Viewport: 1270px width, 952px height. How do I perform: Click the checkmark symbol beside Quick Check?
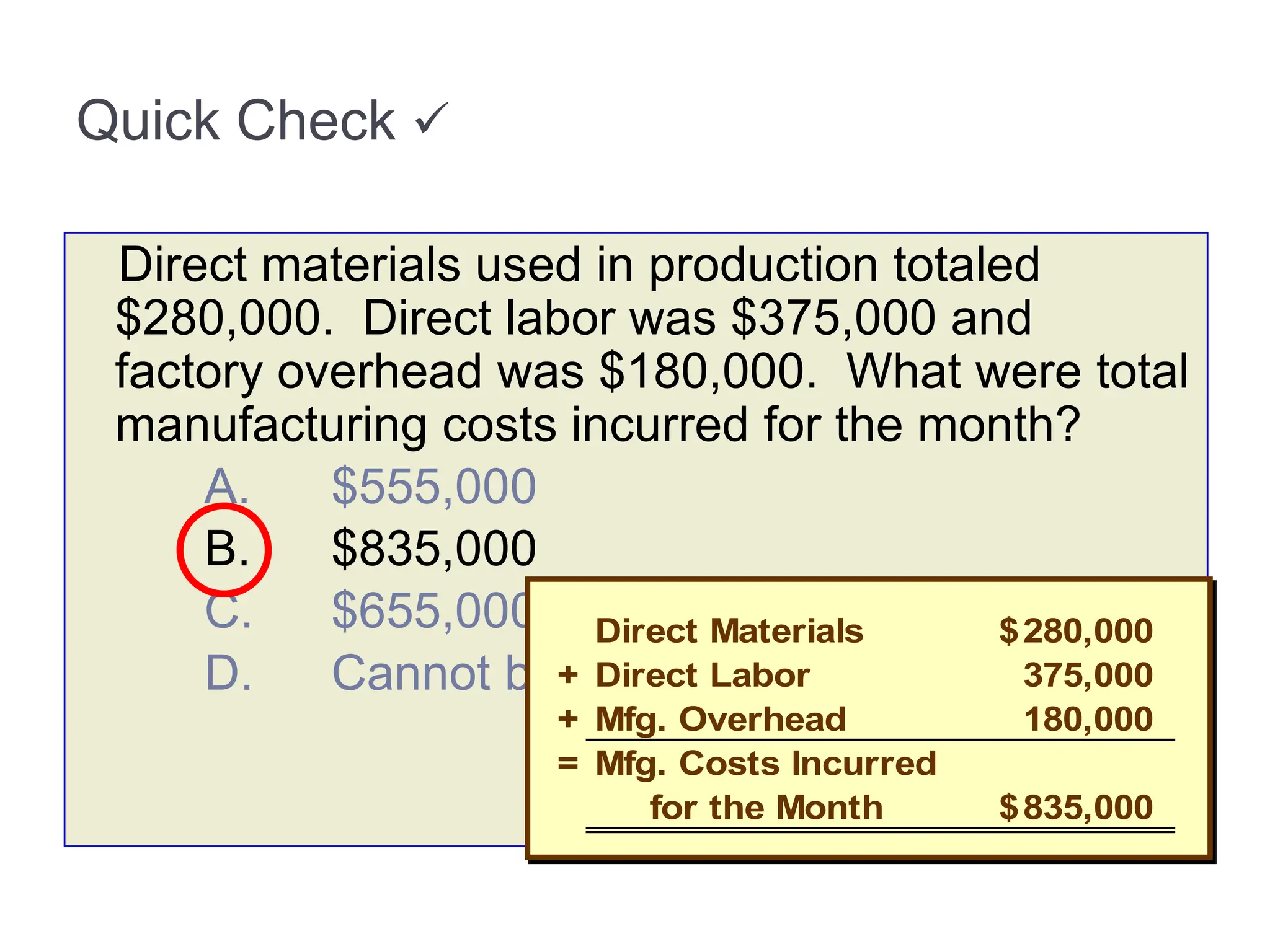(432, 118)
